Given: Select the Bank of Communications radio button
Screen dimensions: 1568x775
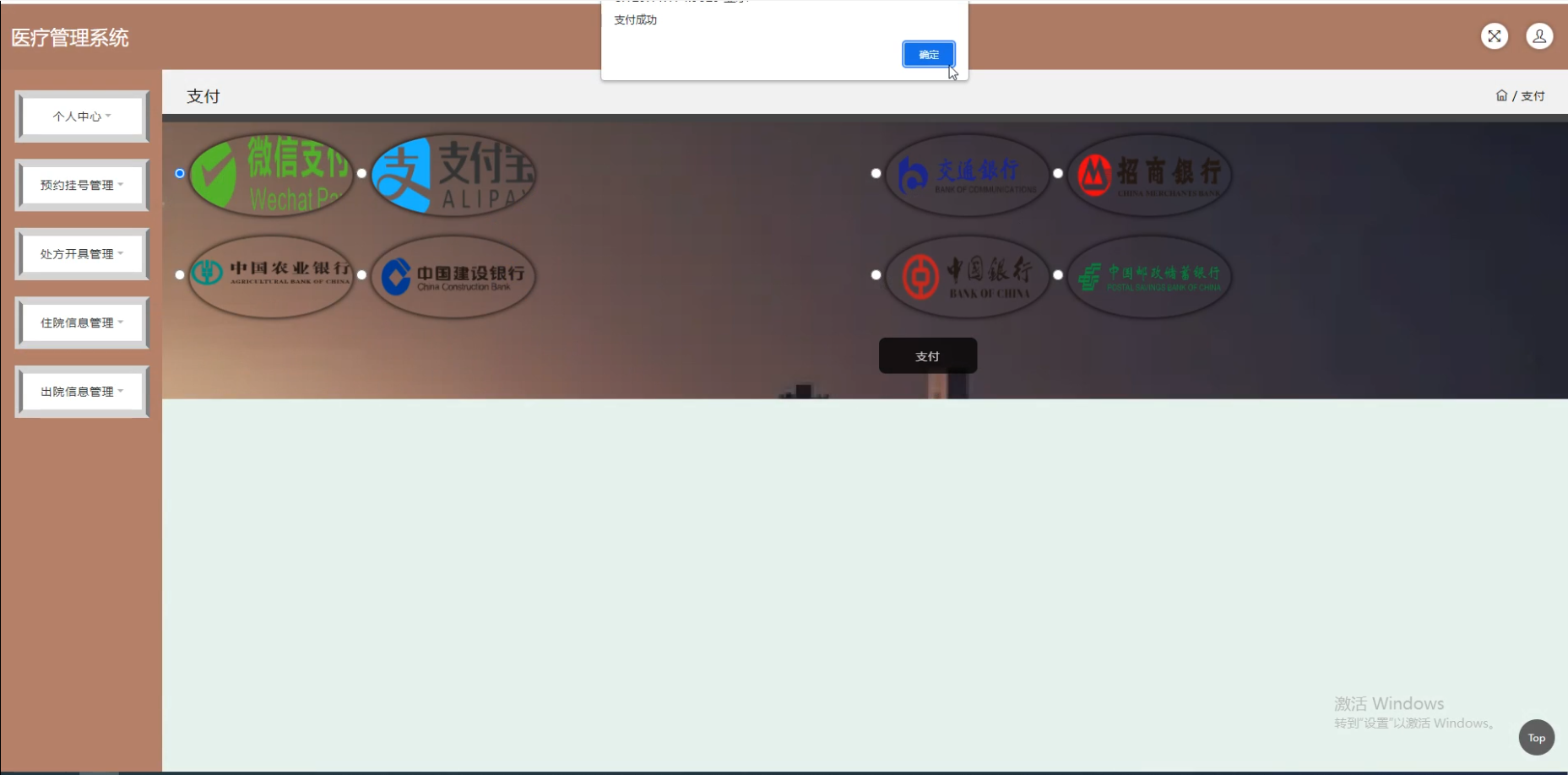Looking at the screenshot, I should (876, 173).
